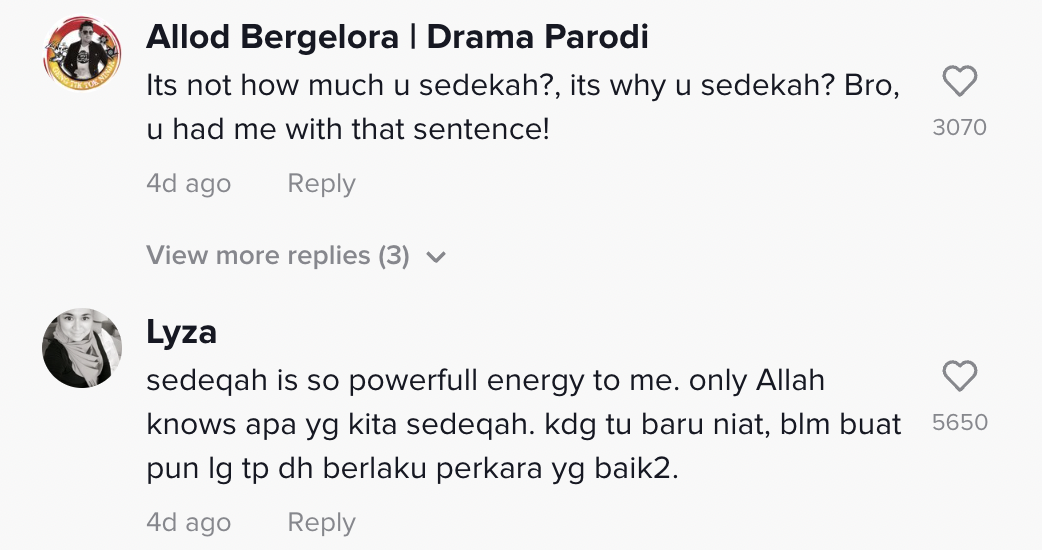
Task: Expand View more replies (3)
Action: [x=278, y=256]
